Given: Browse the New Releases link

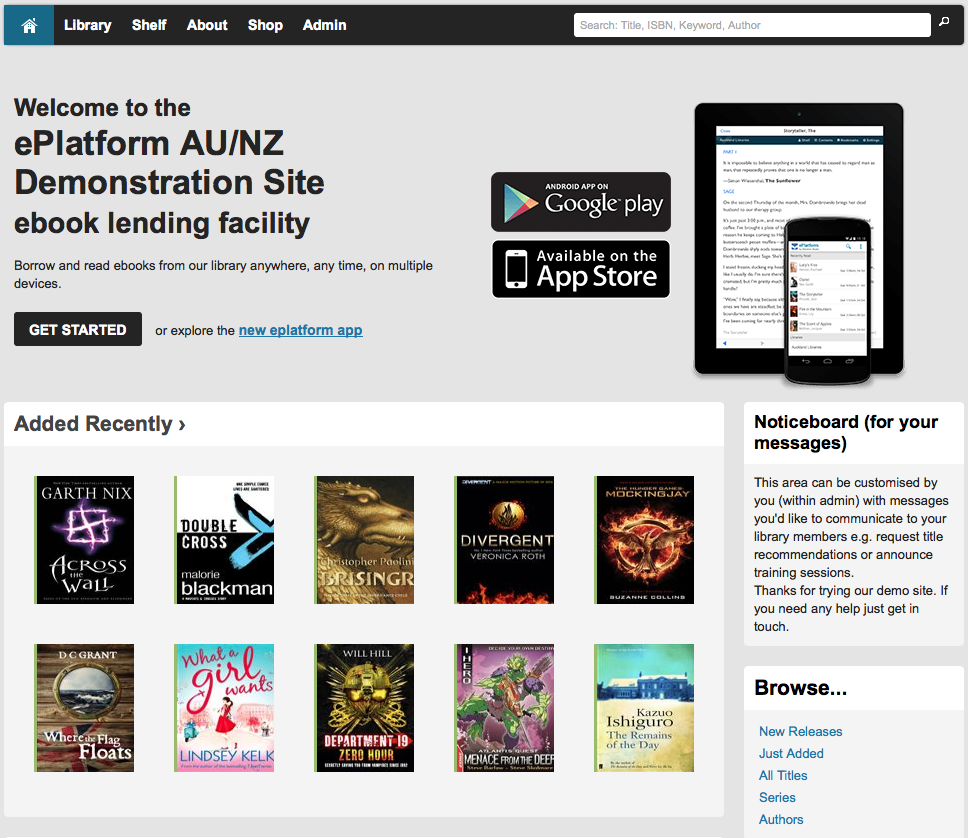Looking at the screenshot, I should pos(800,731).
